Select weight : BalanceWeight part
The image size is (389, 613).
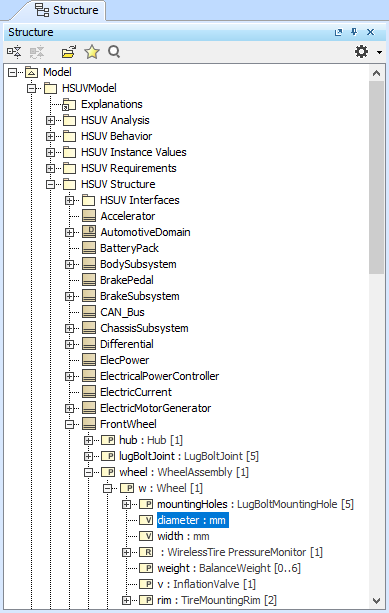[229, 568]
